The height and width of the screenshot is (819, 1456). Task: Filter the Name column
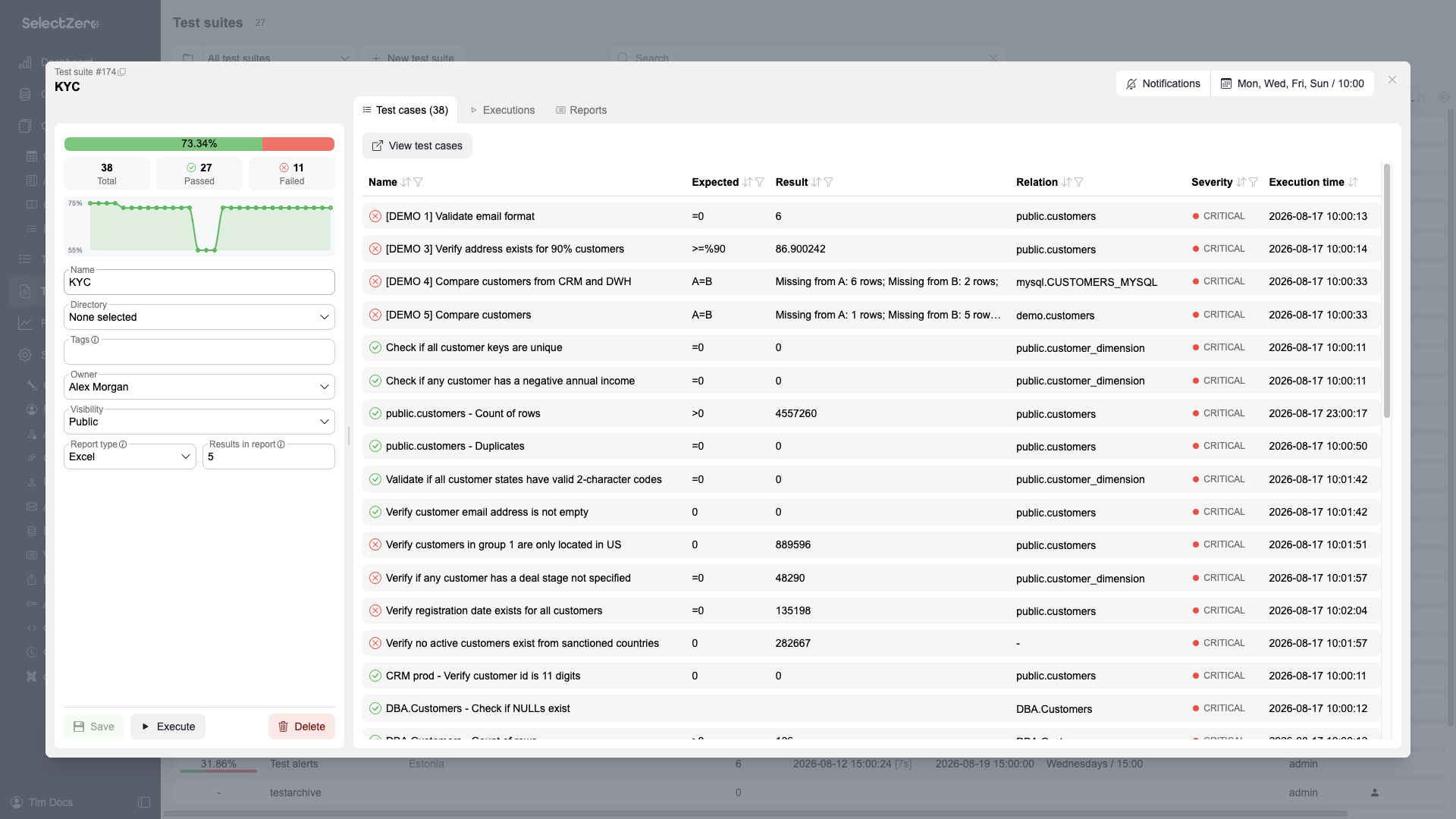click(x=418, y=182)
